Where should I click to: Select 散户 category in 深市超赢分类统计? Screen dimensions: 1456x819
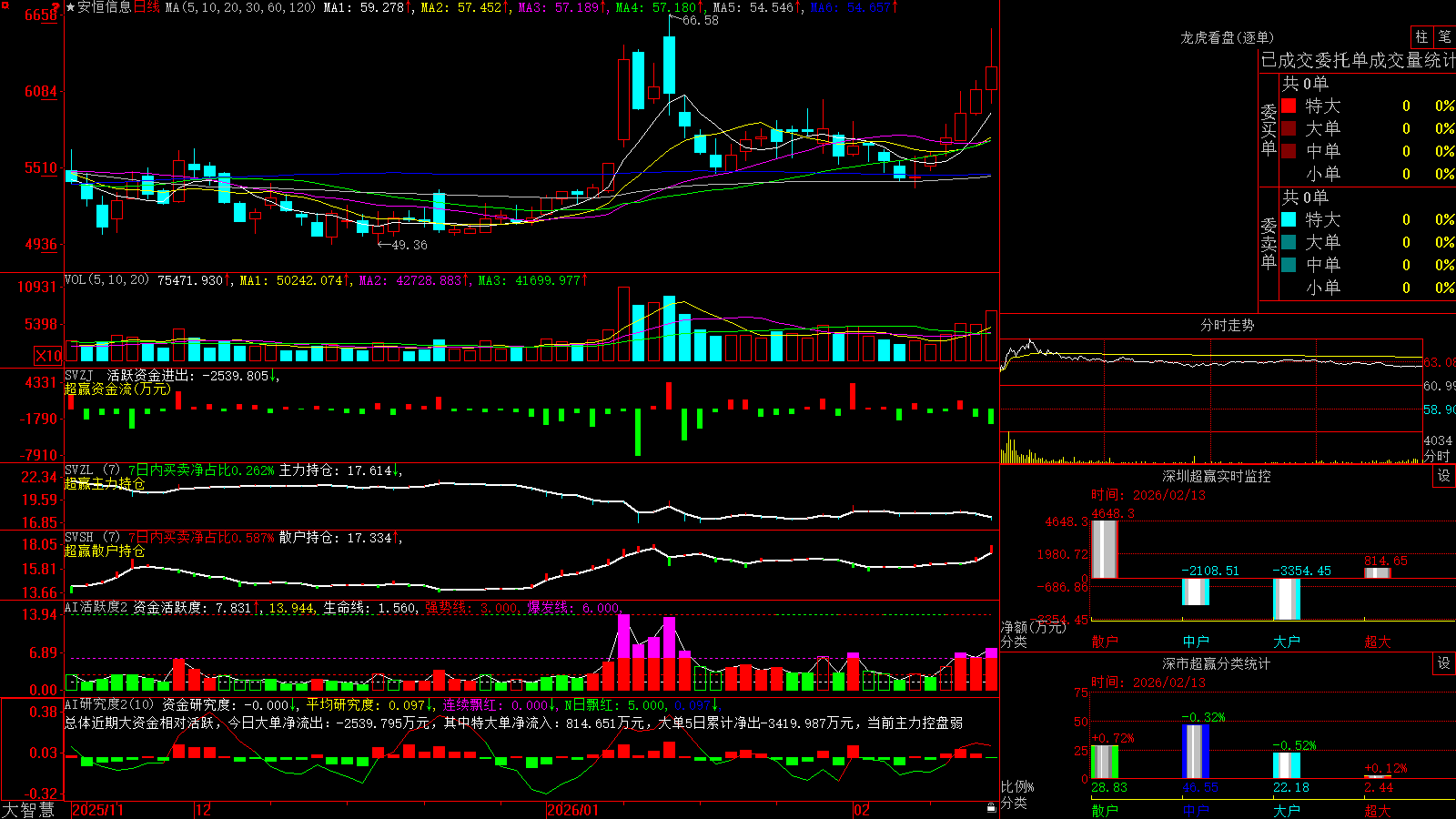click(1105, 811)
